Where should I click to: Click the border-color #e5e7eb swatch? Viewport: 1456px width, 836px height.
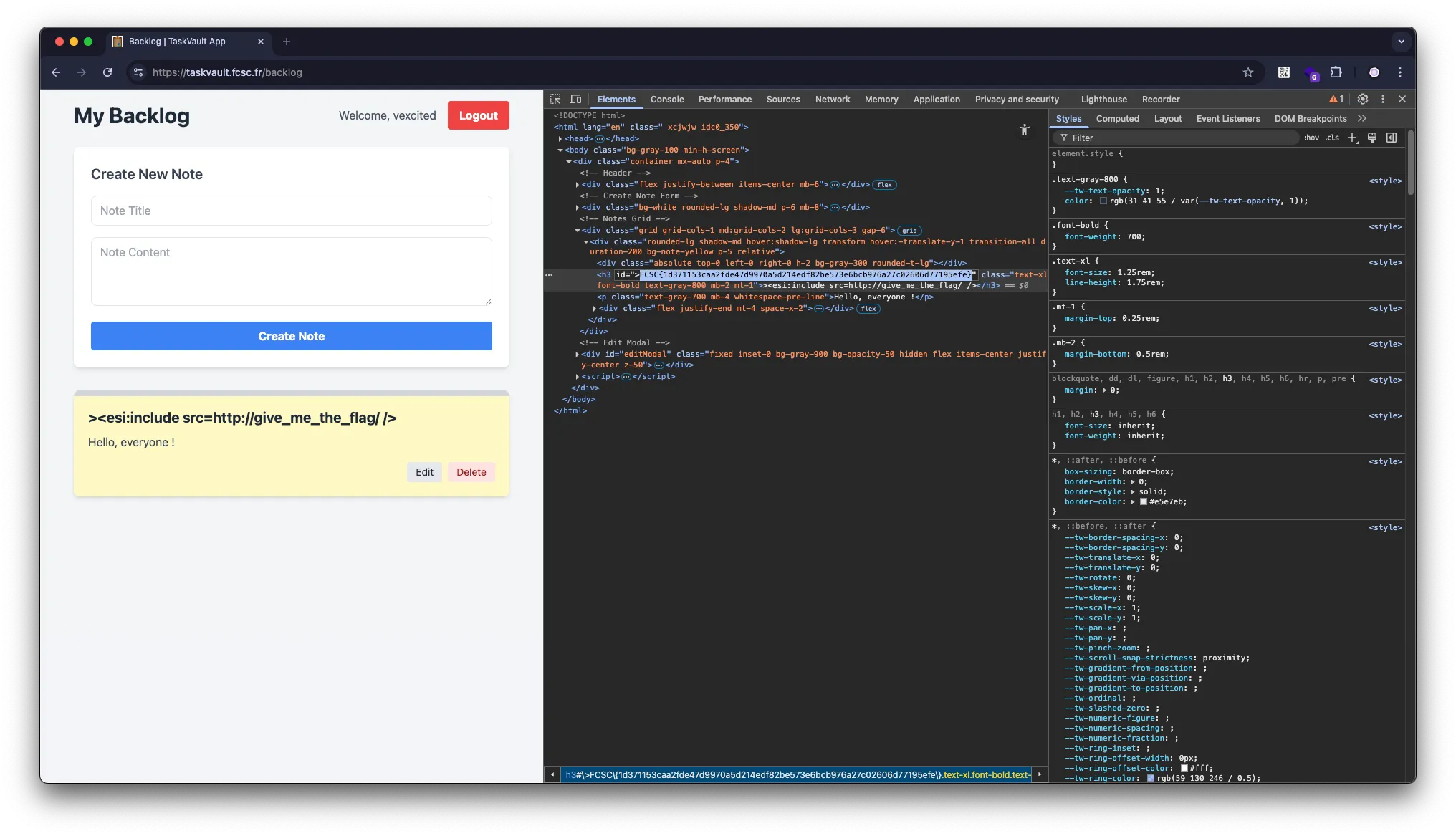pos(1144,502)
